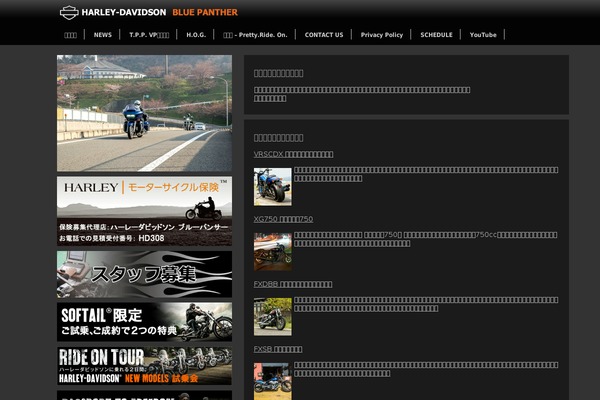
Task: Open the FXSB article link
Action: 278,349
